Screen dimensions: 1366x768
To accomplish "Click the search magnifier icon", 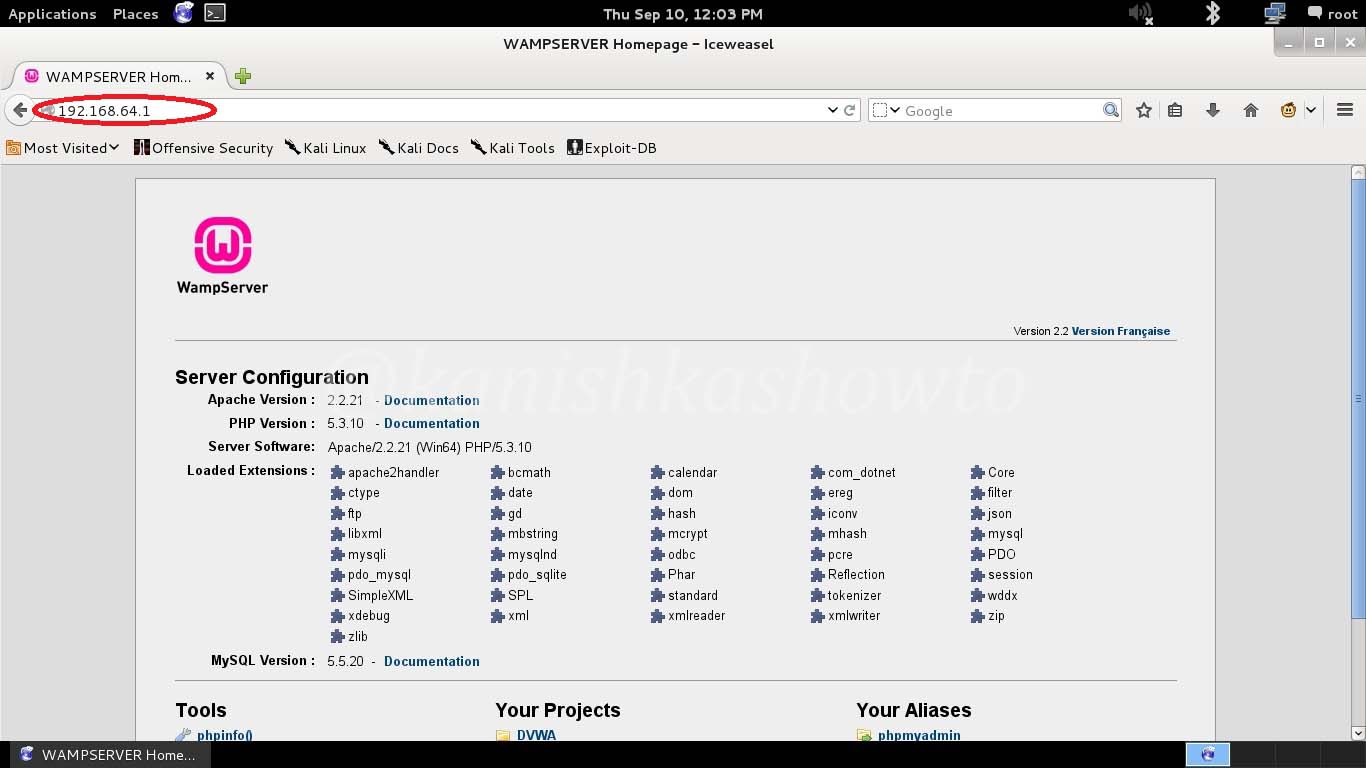I will point(1111,110).
